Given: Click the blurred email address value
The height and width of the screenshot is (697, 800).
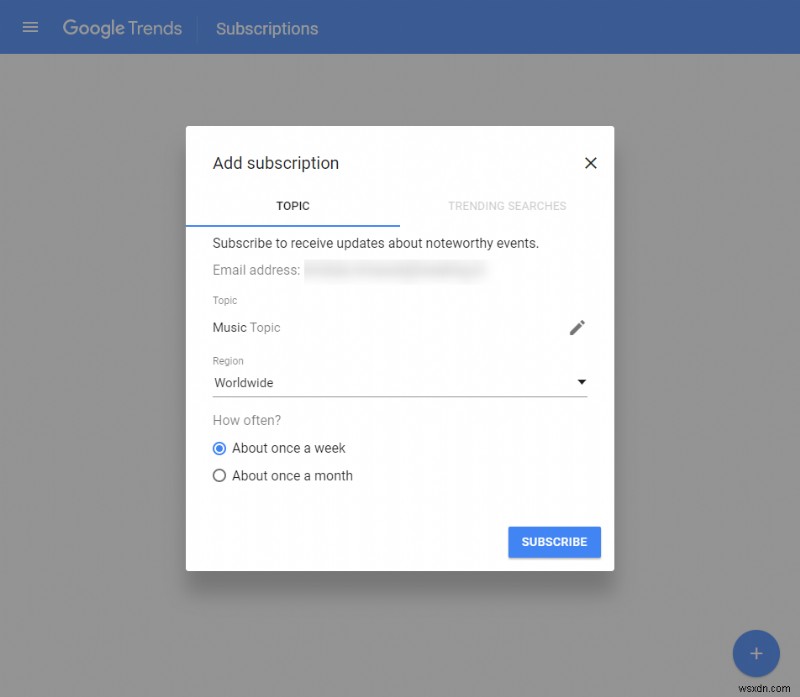Looking at the screenshot, I should pos(395,270).
